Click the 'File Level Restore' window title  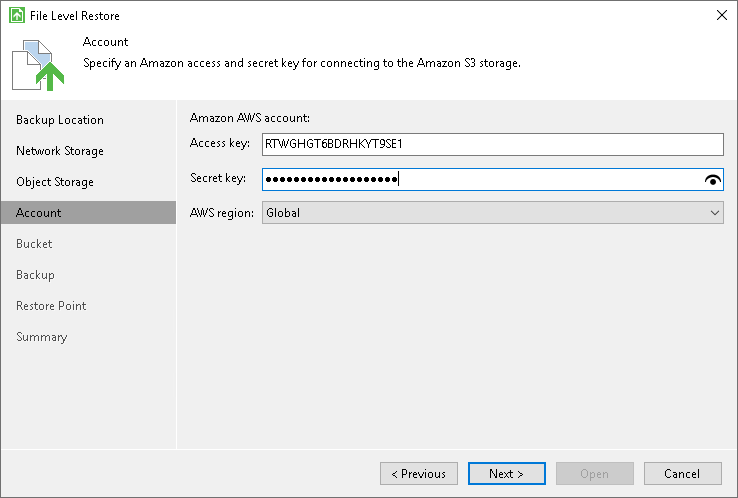[74, 16]
